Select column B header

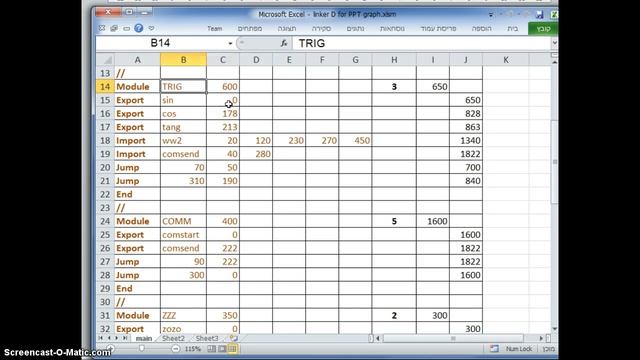click(x=183, y=60)
